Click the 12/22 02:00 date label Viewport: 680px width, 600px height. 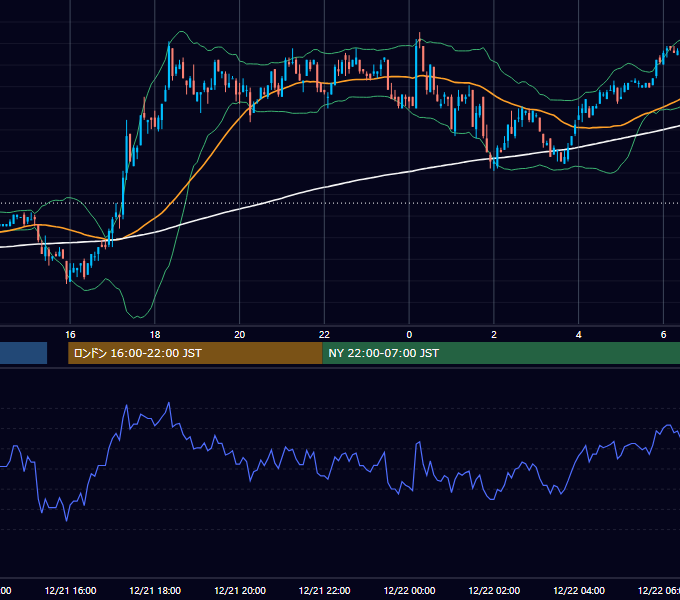pyautogui.click(x=494, y=590)
